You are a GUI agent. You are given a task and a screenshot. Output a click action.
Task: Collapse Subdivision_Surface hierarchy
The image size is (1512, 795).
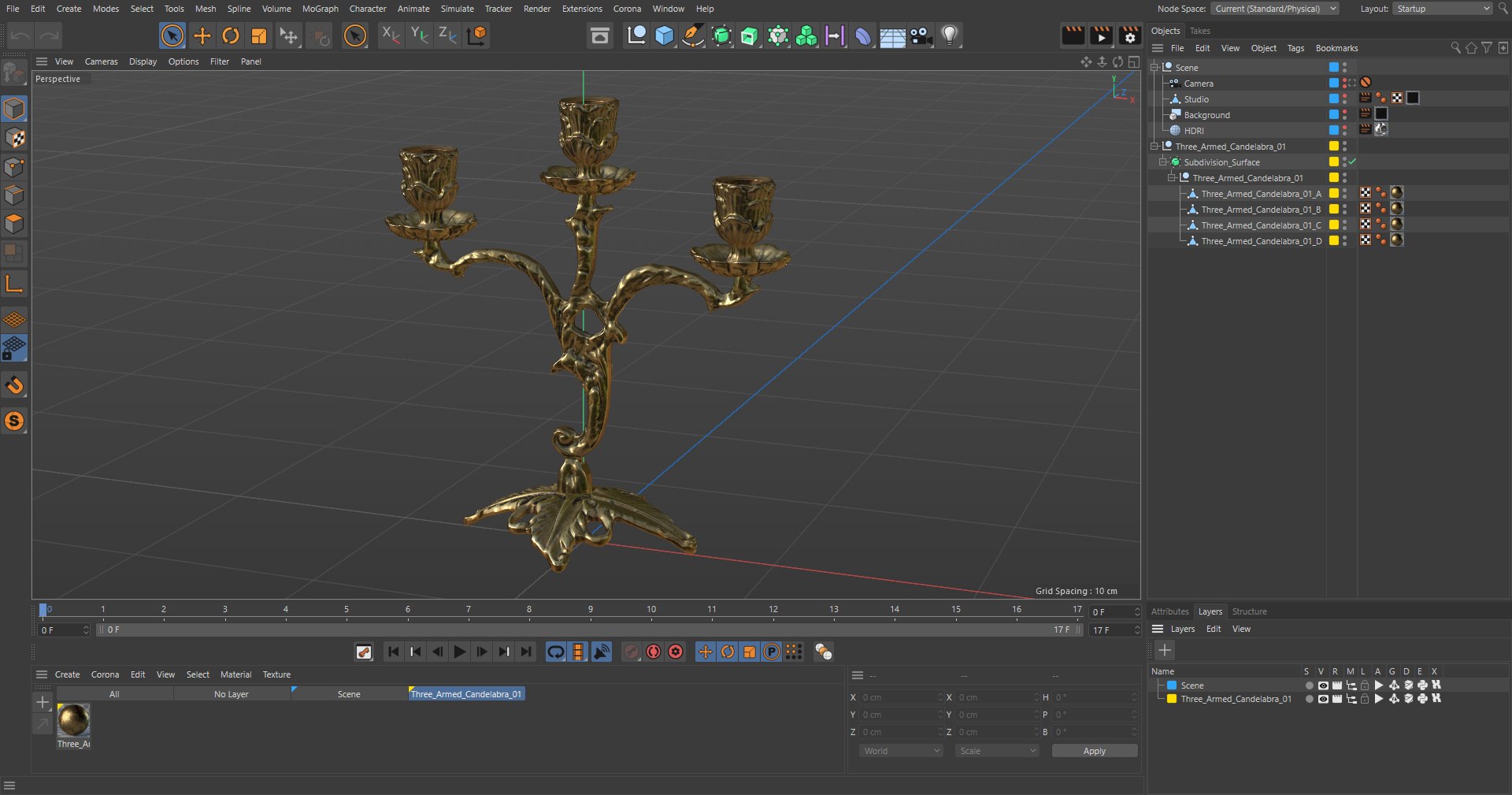coord(1162,162)
